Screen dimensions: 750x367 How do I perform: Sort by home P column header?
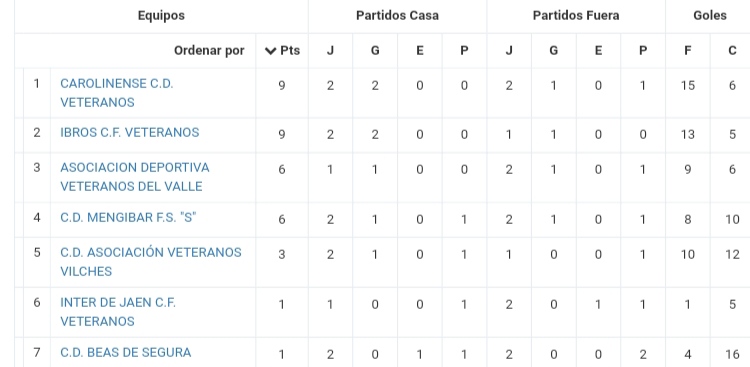tap(464, 51)
